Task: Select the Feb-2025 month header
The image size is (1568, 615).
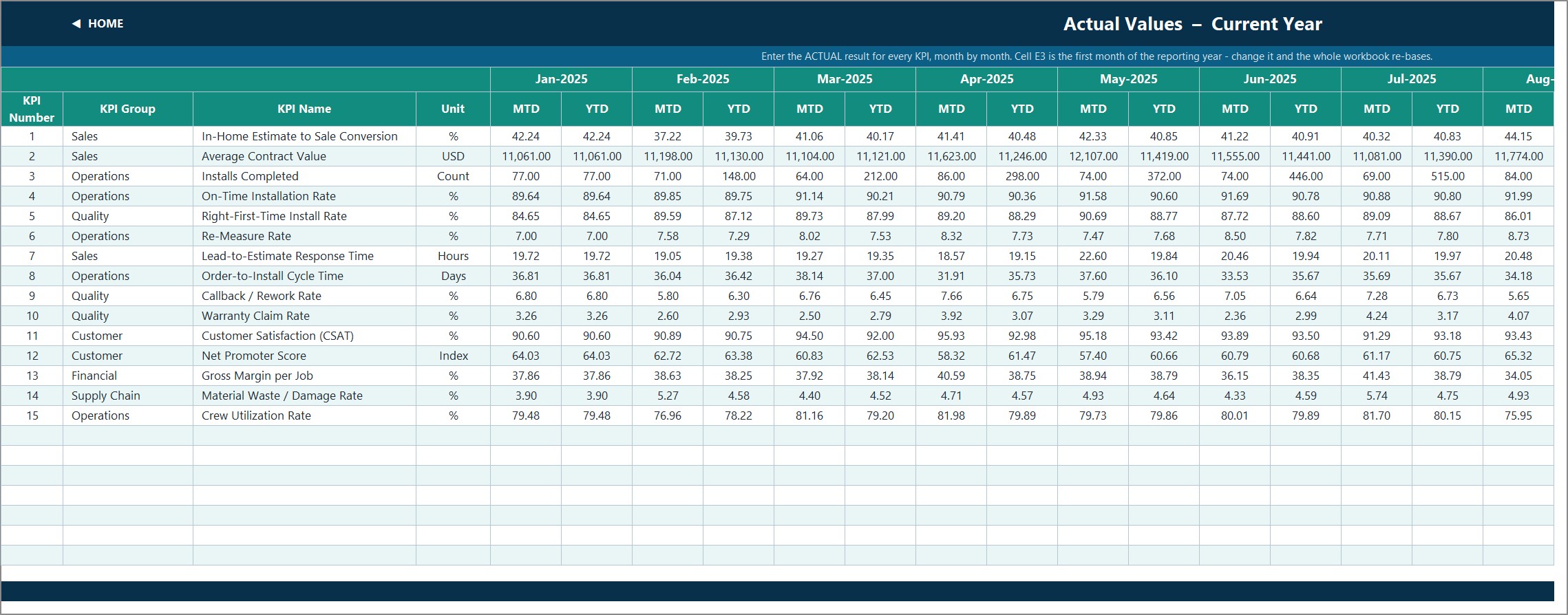Action: [x=703, y=79]
